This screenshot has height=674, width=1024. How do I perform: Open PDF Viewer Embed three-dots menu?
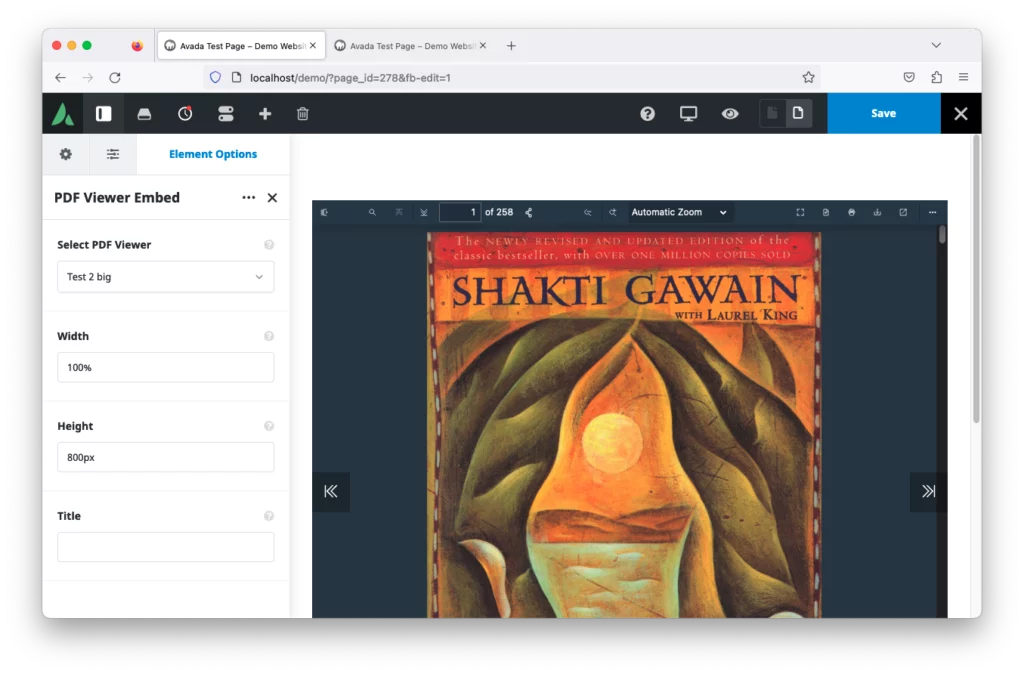click(x=248, y=197)
